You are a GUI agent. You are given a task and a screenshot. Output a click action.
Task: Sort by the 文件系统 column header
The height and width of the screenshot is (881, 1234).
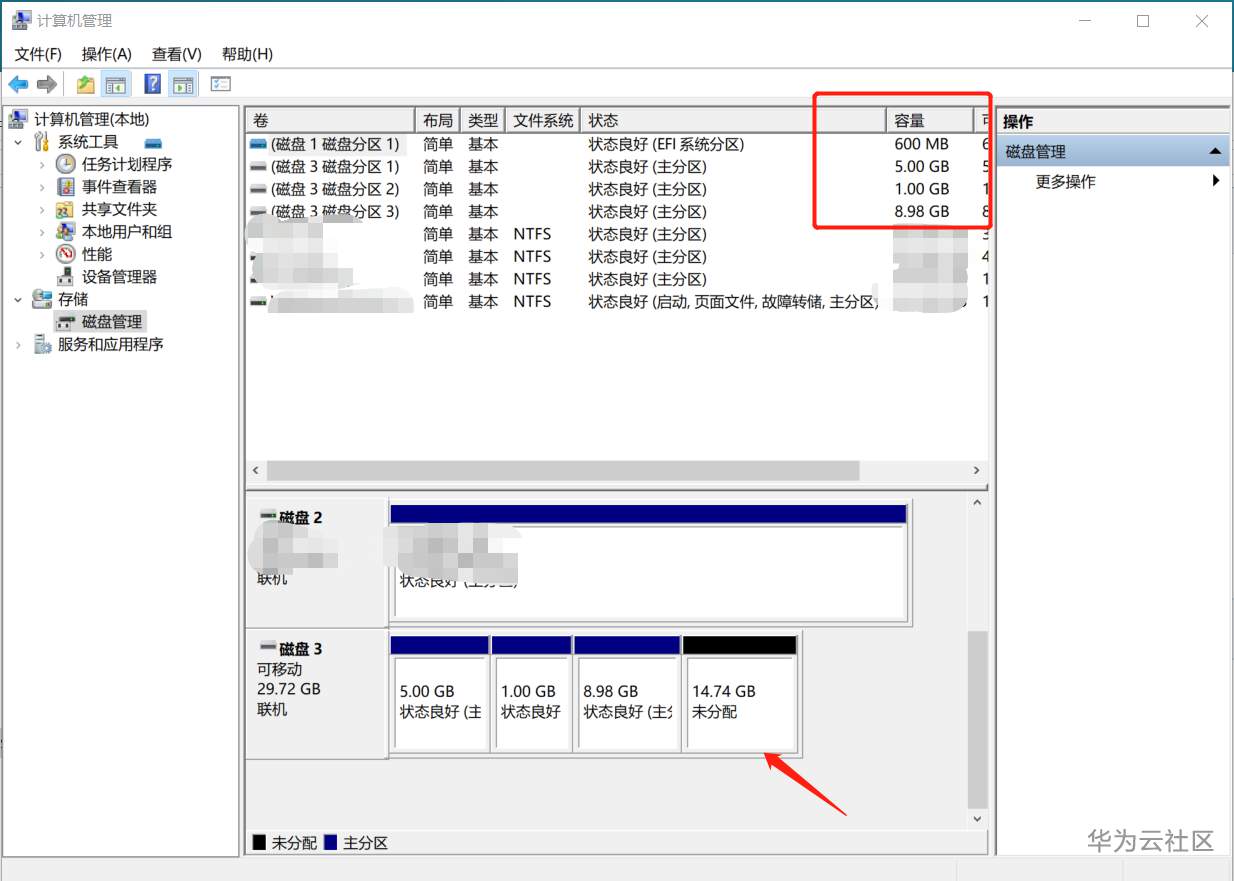pyautogui.click(x=543, y=120)
